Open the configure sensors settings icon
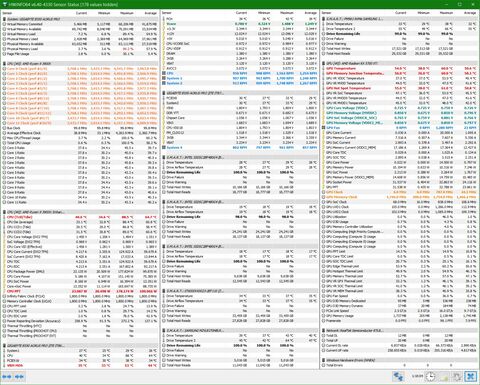Viewport: 480px width, 385px height. pyautogui.click(x=457, y=377)
